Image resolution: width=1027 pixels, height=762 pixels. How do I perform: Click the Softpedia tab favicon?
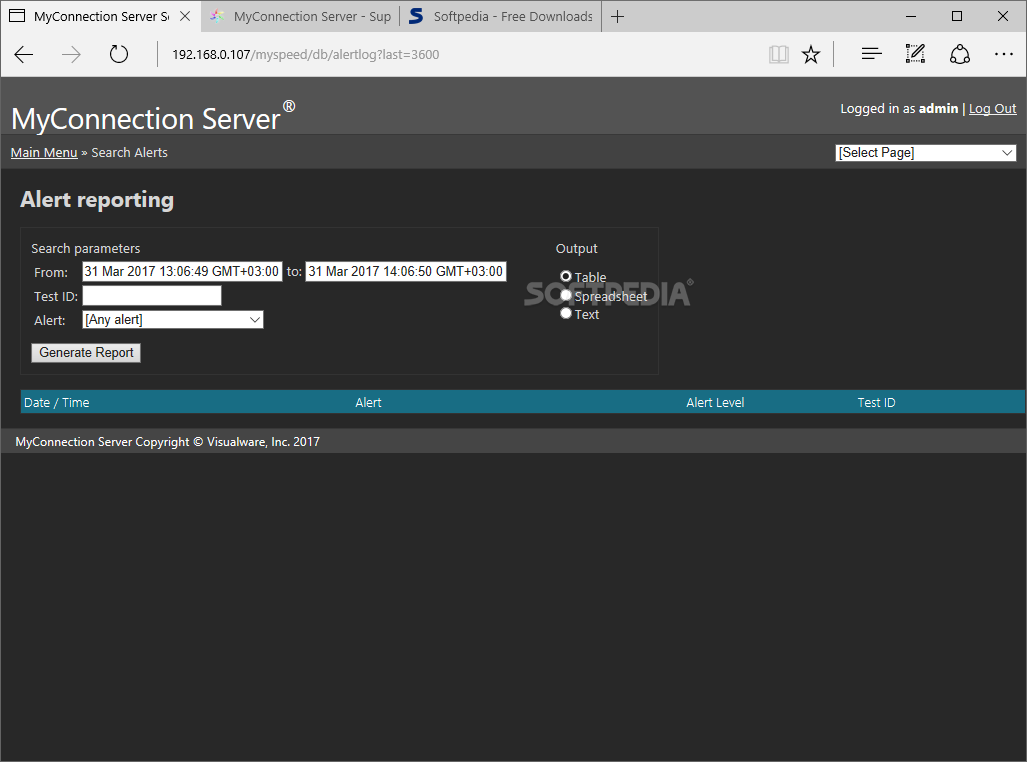tap(416, 16)
